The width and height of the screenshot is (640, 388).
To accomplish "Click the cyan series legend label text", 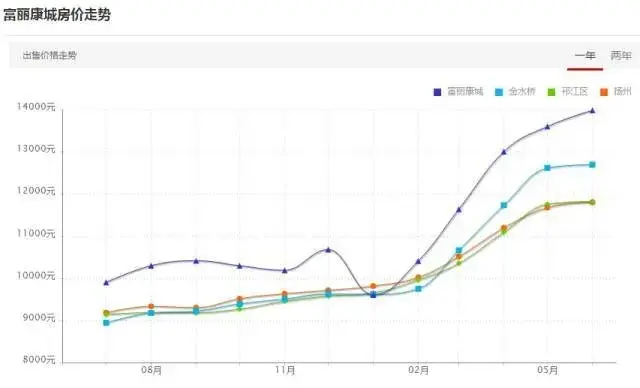I will click(522, 91).
